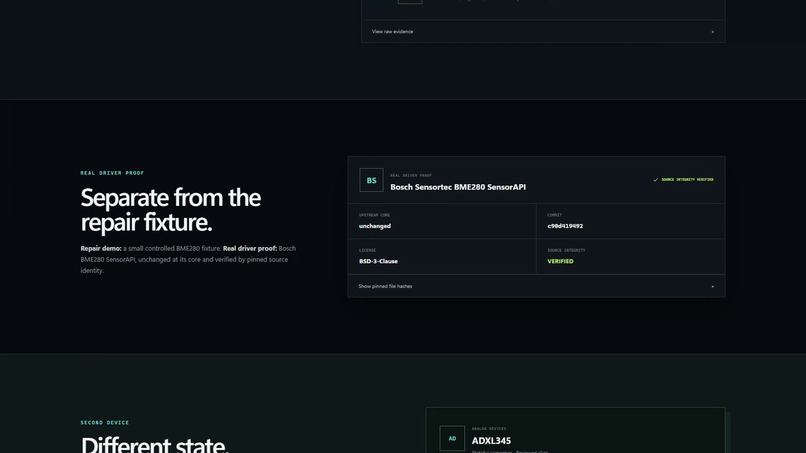Expand Show pinned file hashes
The width and height of the screenshot is (806, 453).
point(536,286)
